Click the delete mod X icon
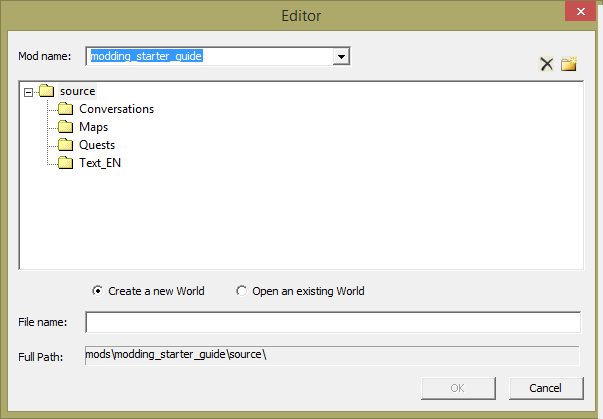The width and height of the screenshot is (603, 419). tap(546, 65)
